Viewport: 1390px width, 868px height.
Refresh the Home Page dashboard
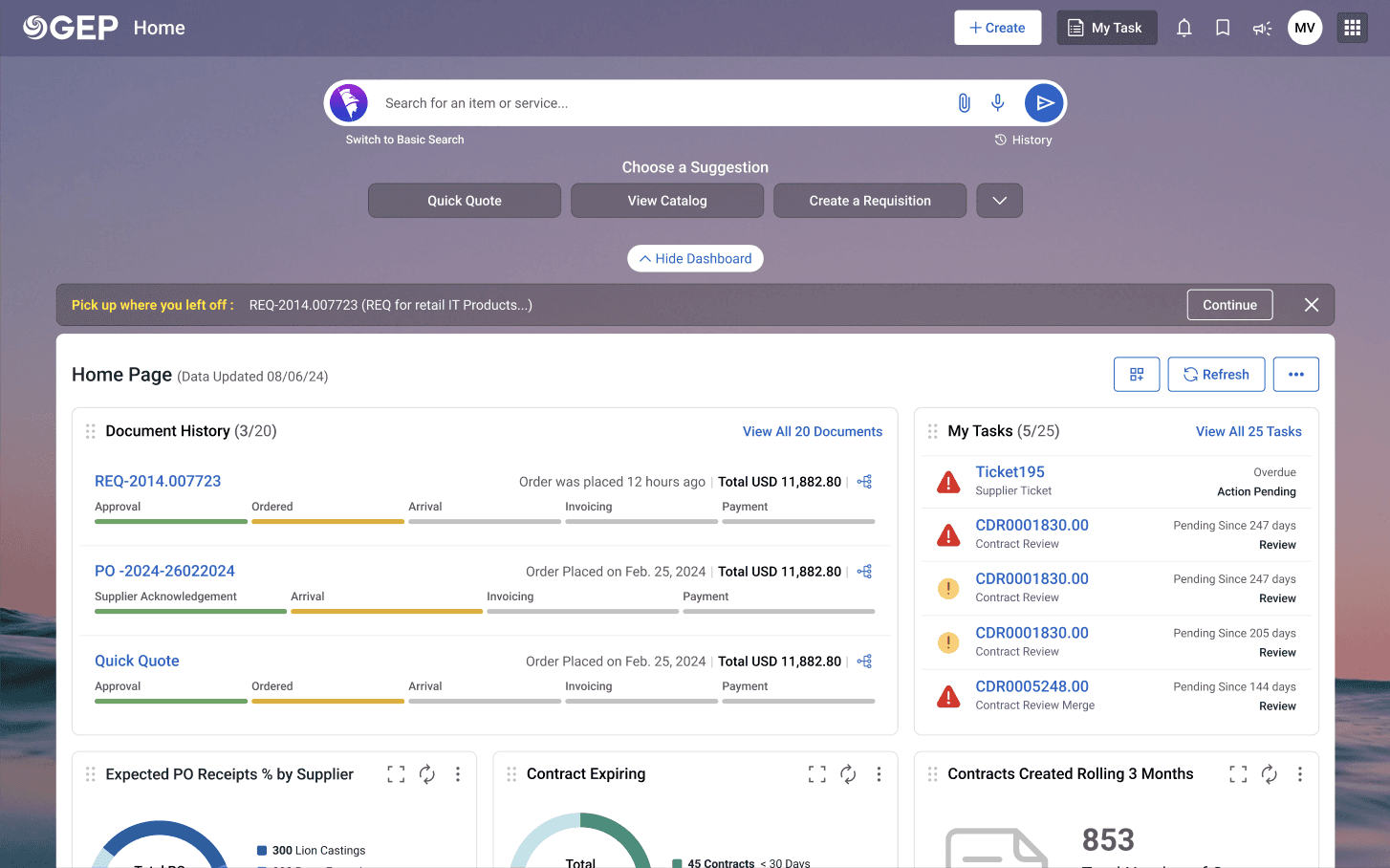coord(1217,375)
